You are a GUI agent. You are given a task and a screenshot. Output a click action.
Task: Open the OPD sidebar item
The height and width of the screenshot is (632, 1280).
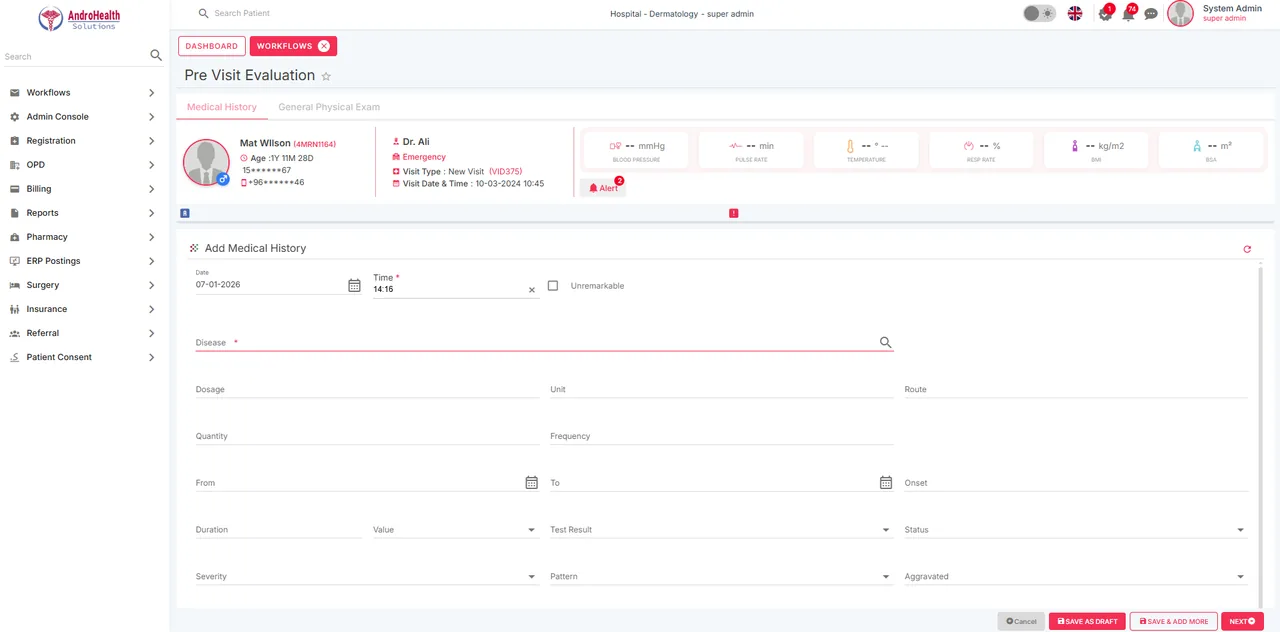click(x=83, y=165)
